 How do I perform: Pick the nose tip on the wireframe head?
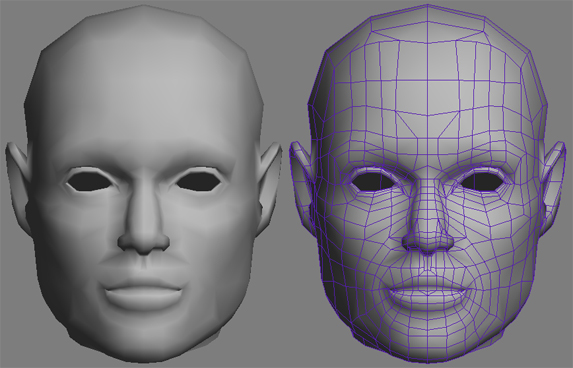tap(428, 244)
